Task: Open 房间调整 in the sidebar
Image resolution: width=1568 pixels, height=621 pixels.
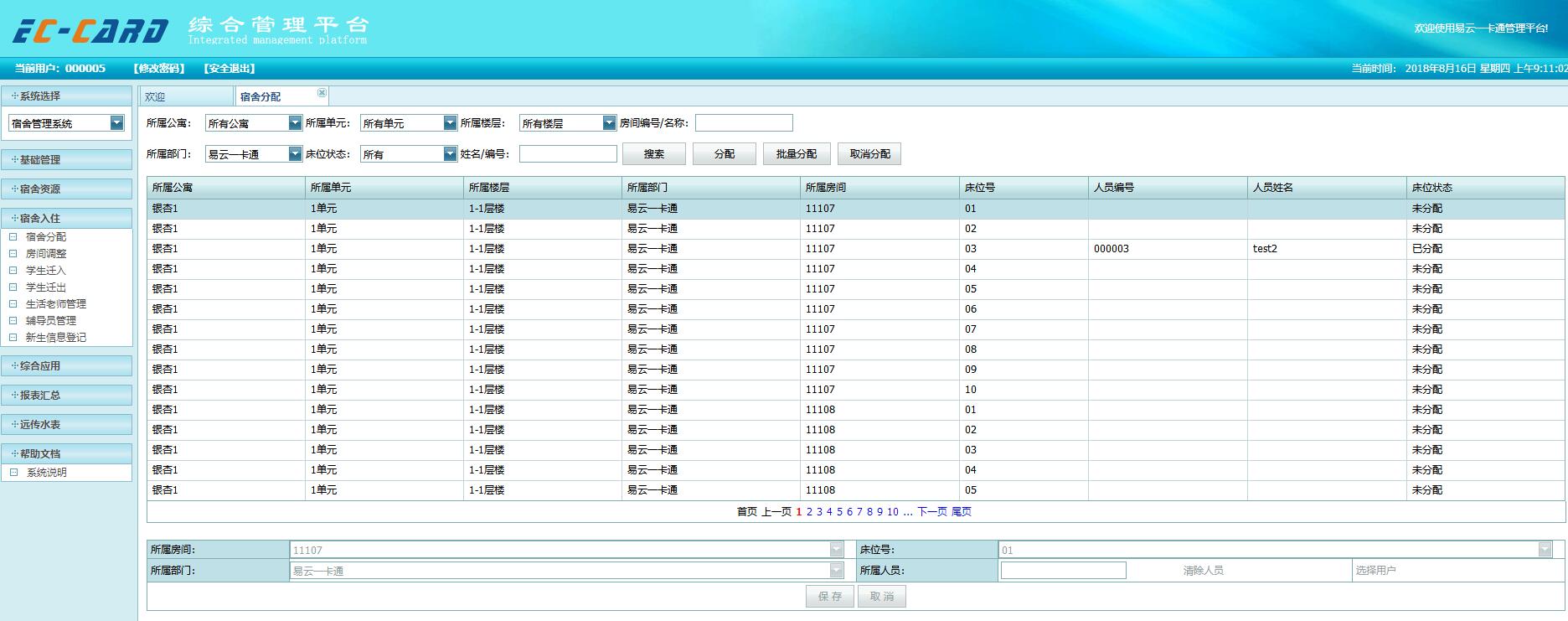Action: coord(46,254)
